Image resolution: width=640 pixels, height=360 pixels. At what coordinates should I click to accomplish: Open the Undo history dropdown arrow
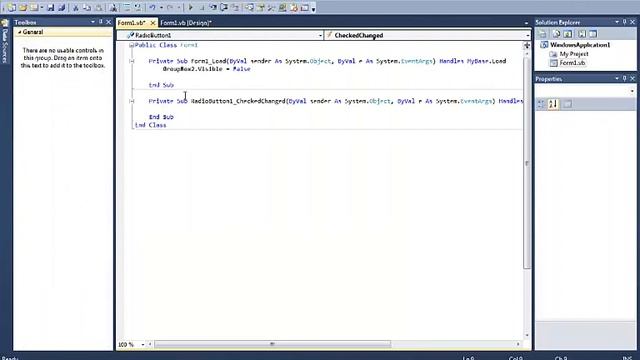point(161,8)
